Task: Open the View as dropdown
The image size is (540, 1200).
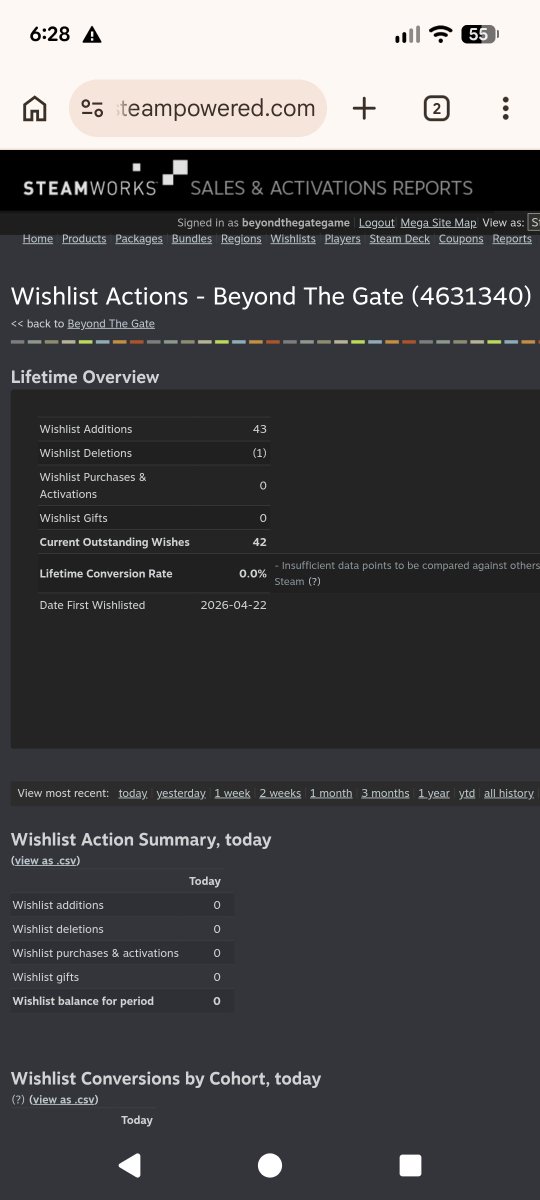Action: 535,222
